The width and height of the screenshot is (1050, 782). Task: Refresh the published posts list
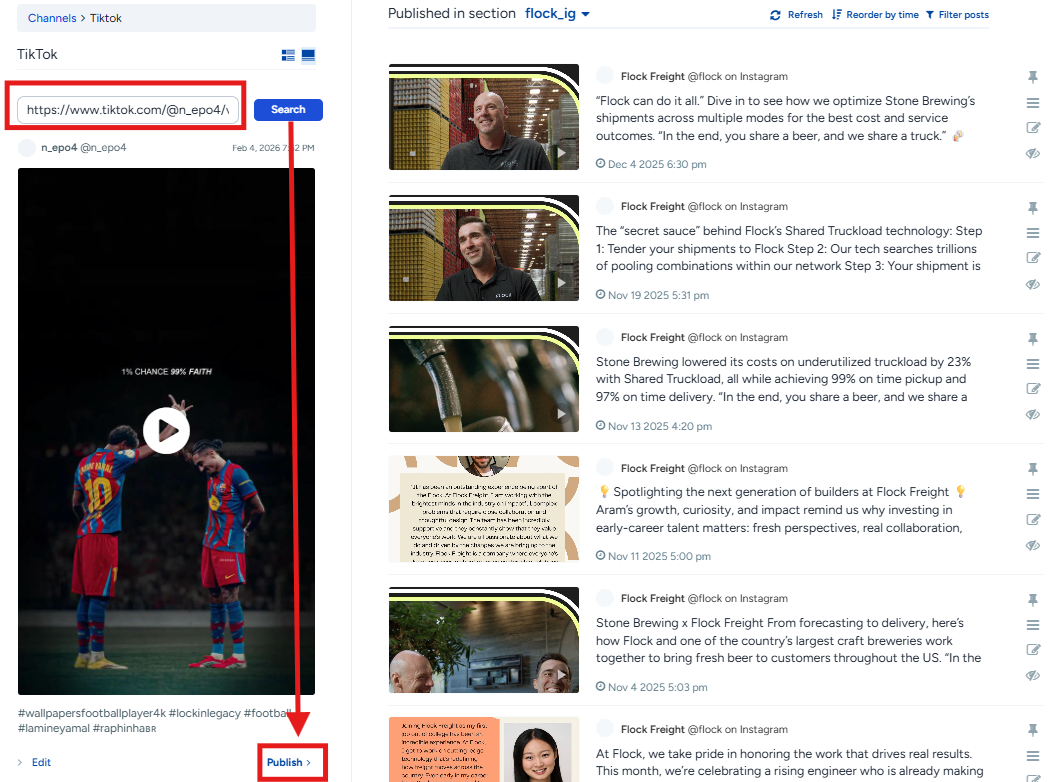click(x=796, y=15)
